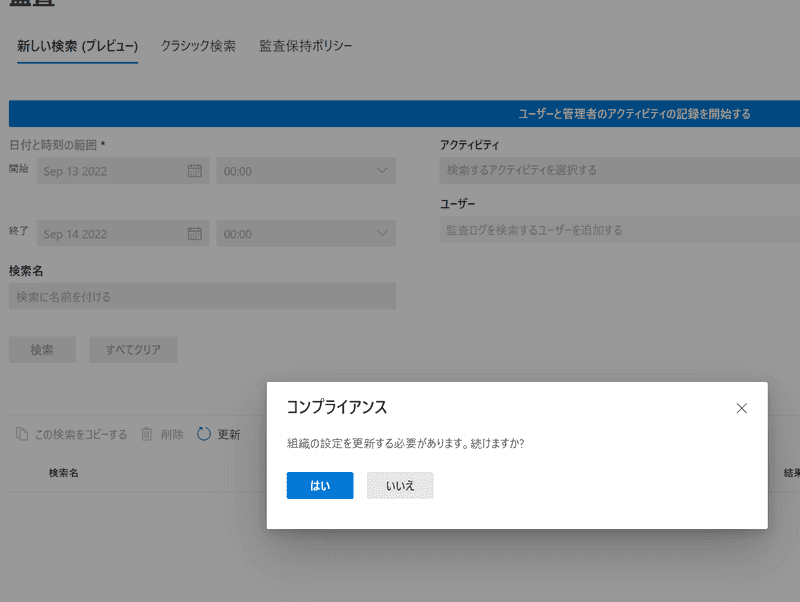The height and width of the screenshot is (602, 800).
Task: Confirm the dialog by clicking はい
Action: coord(320,485)
